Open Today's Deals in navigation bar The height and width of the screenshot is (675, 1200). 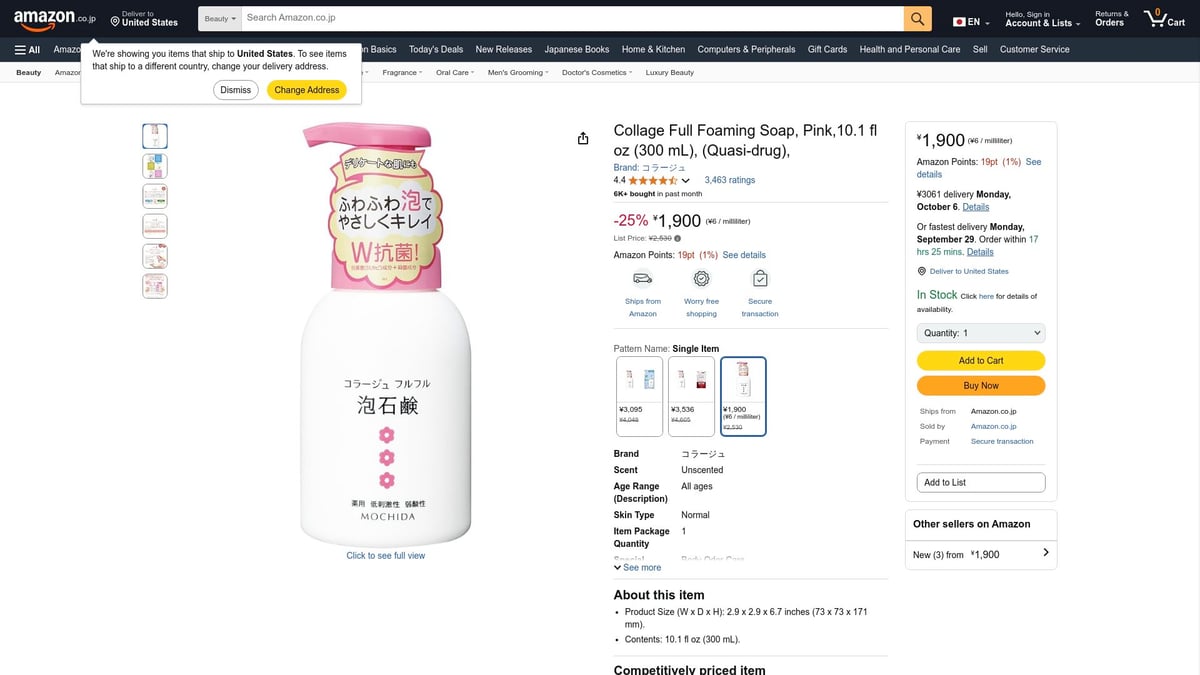click(x=436, y=49)
